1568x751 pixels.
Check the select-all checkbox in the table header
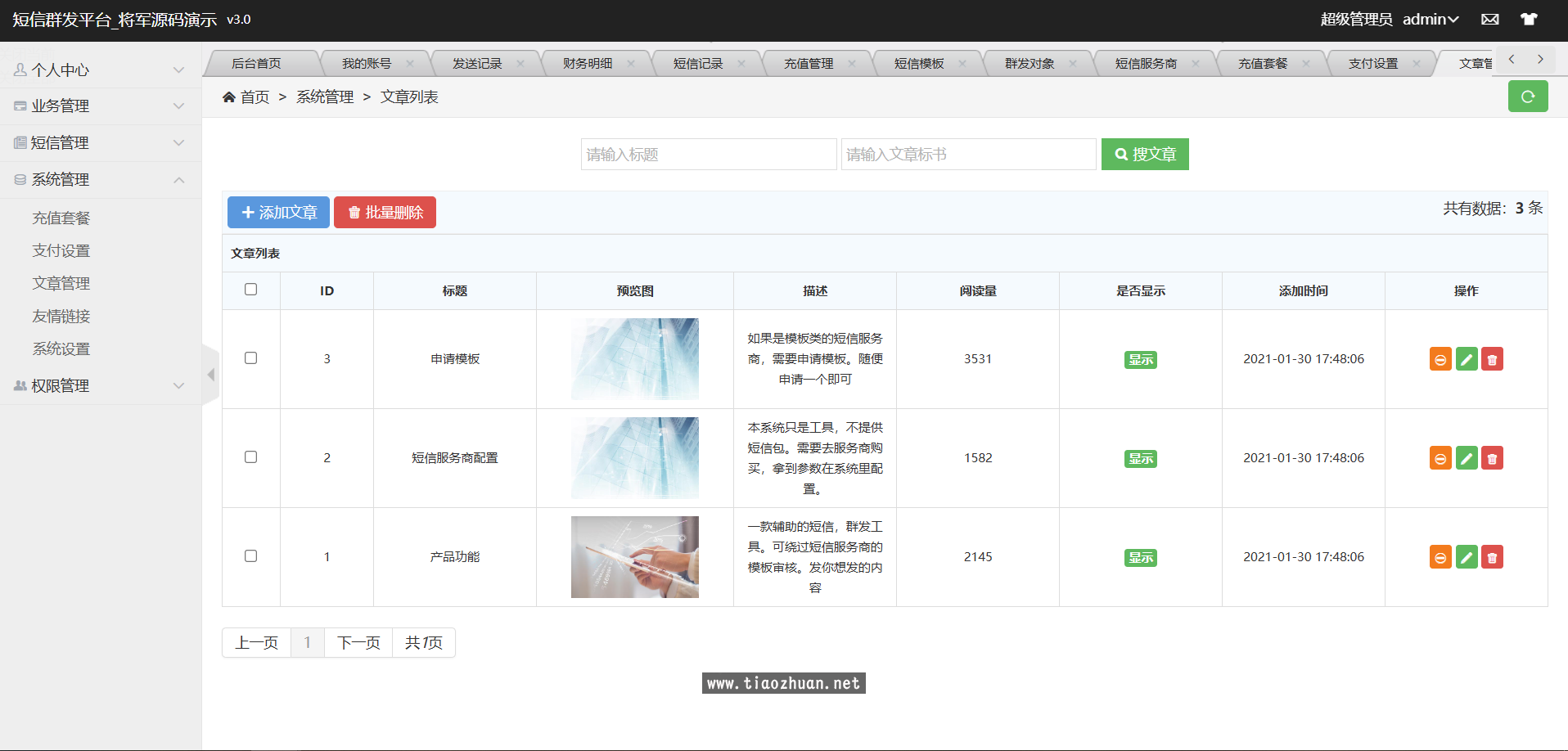point(251,290)
